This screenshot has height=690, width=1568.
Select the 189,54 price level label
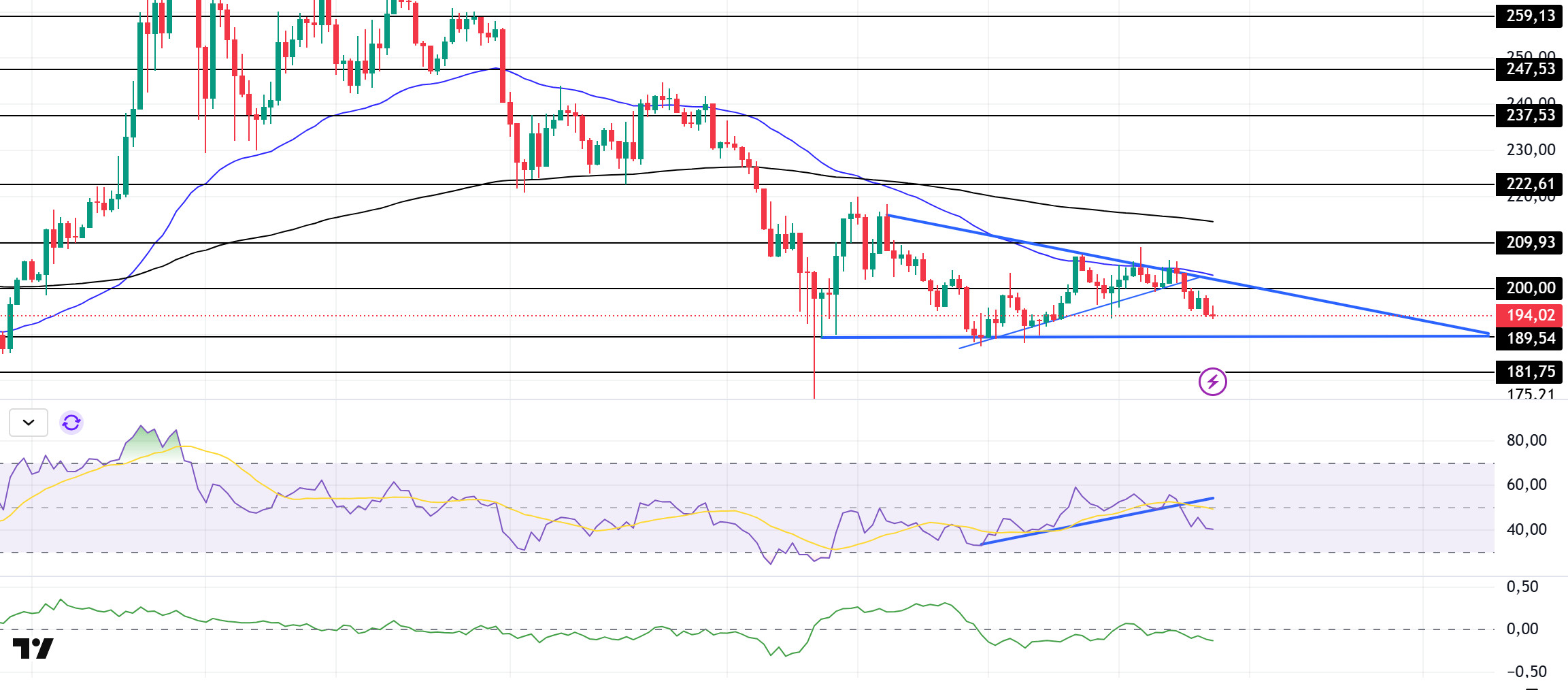(1529, 338)
